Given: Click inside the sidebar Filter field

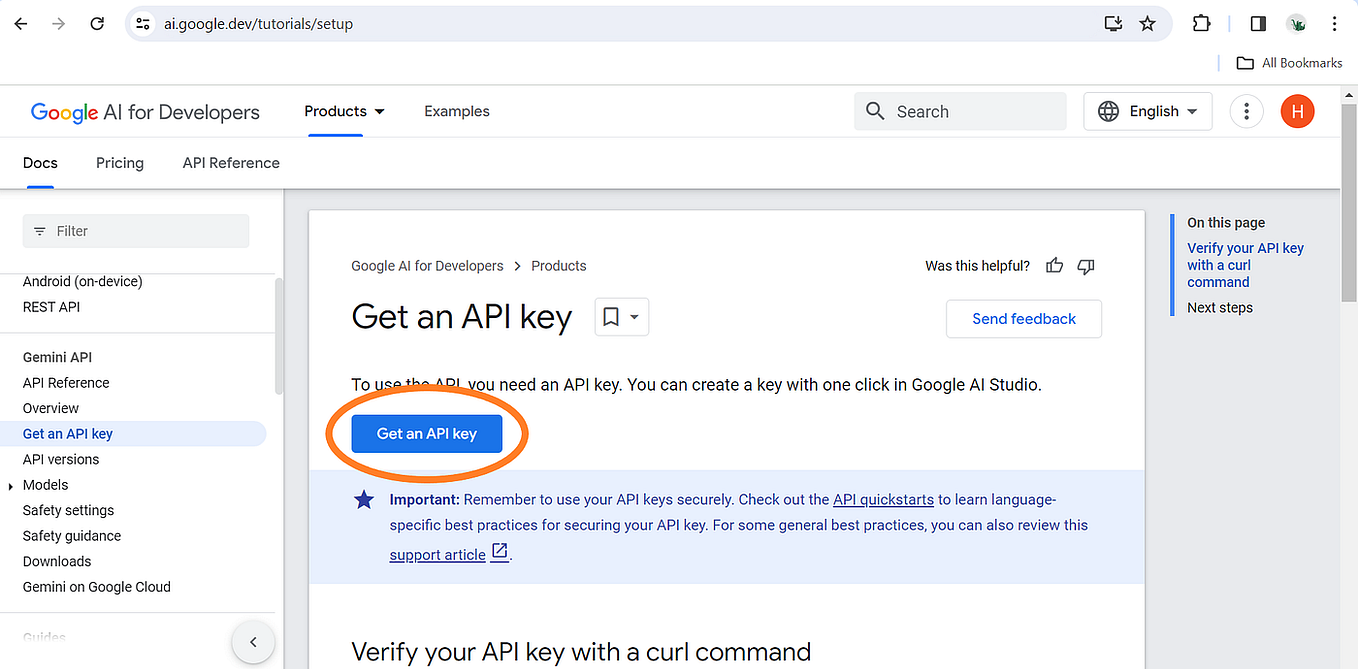Looking at the screenshot, I should coord(135,230).
